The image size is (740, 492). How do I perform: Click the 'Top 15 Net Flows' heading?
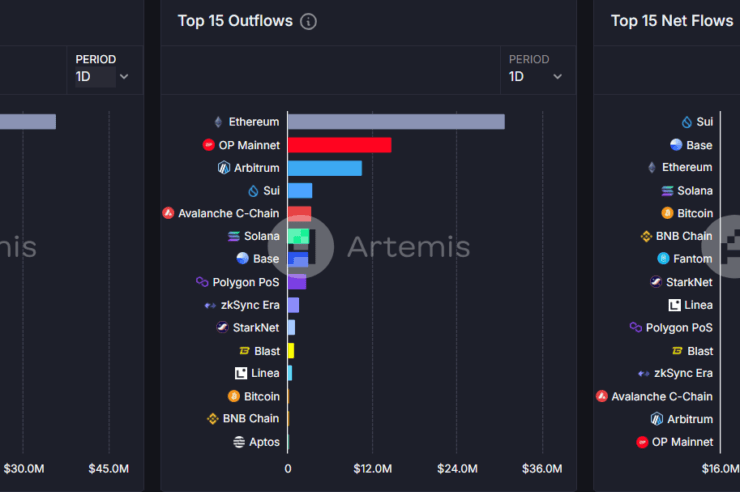(x=672, y=21)
